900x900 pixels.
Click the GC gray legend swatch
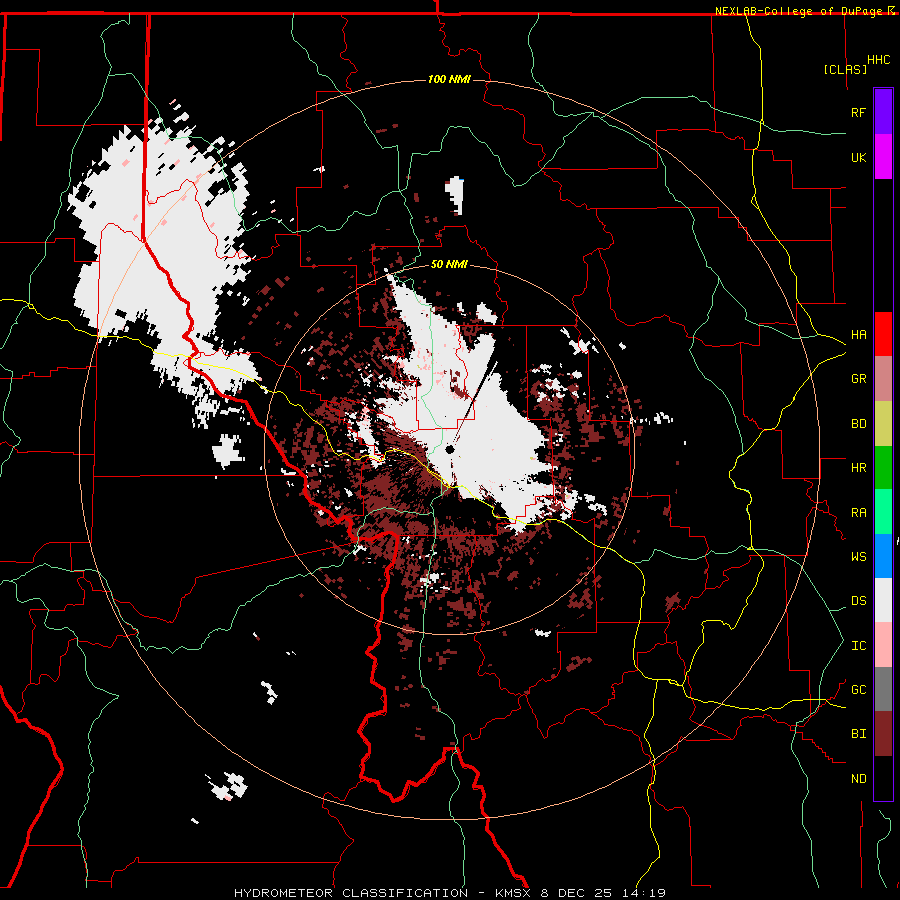[883, 689]
